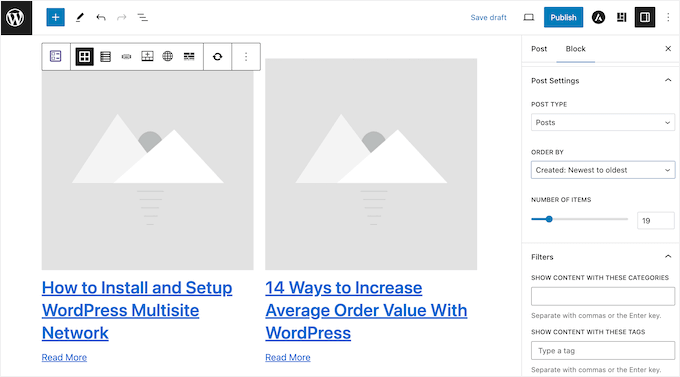680x377 pixels.
Task: Select the Average Order Value placeholder image
Action: (371, 164)
